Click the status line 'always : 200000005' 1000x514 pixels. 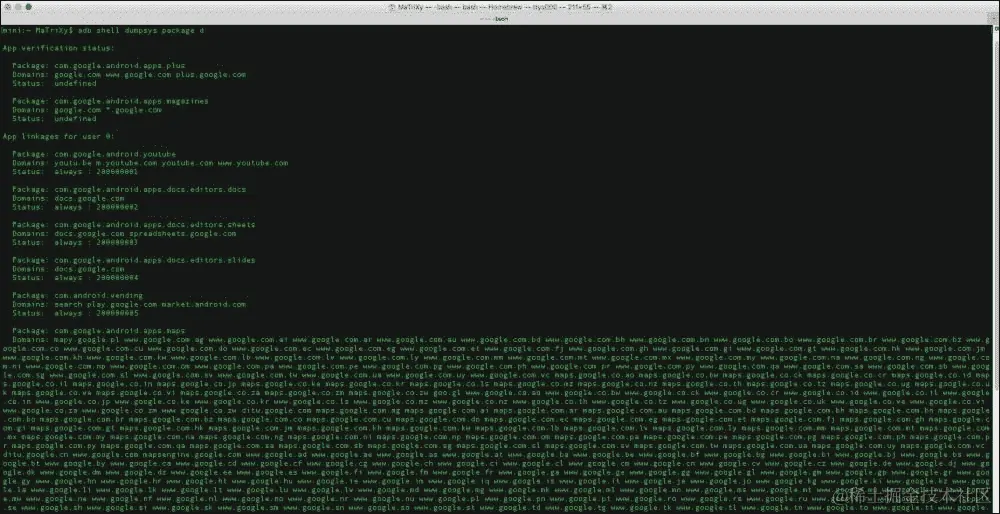(75, 313)
